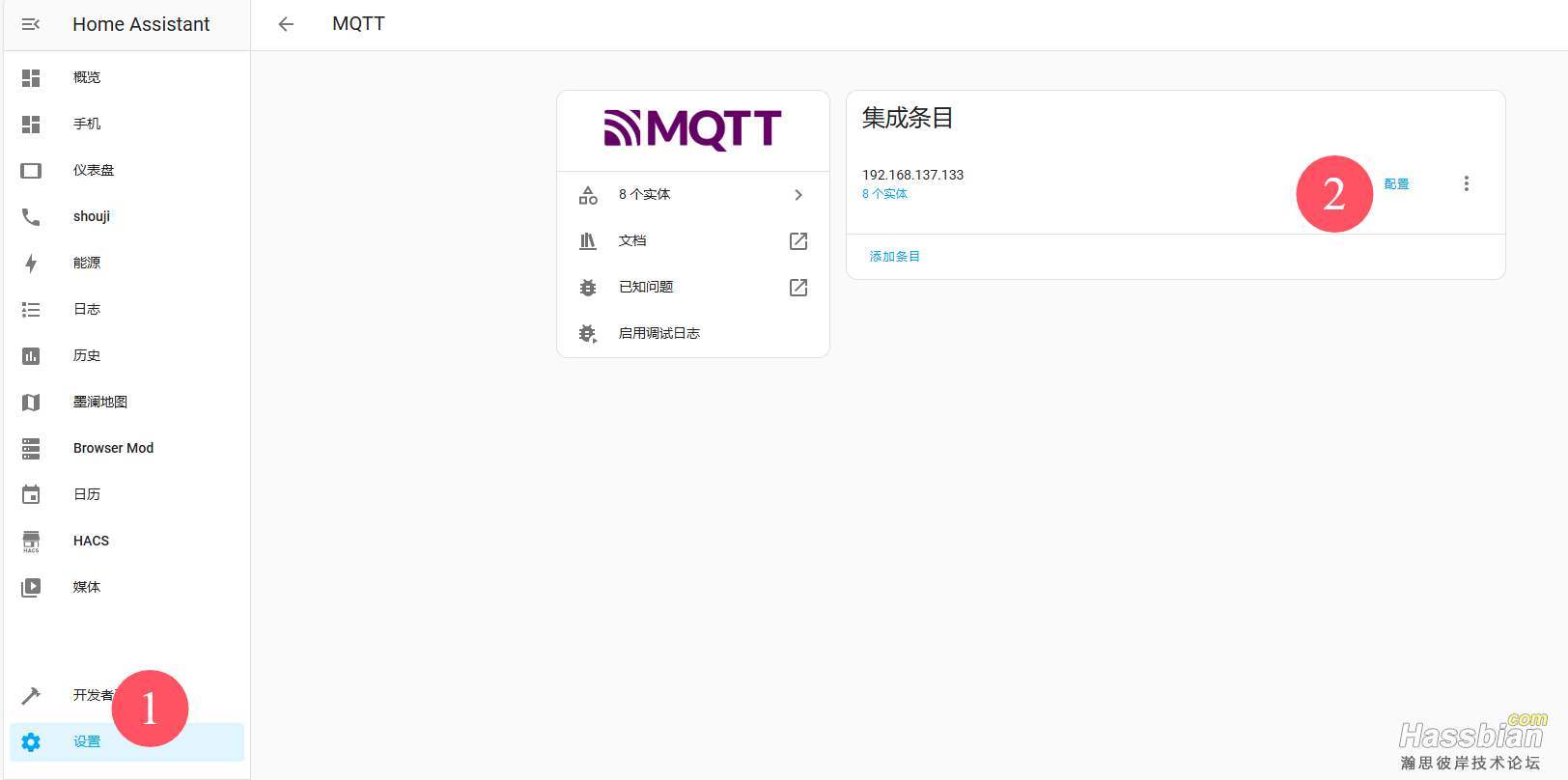Open 日志 in the sidebar

coord(126,310)
